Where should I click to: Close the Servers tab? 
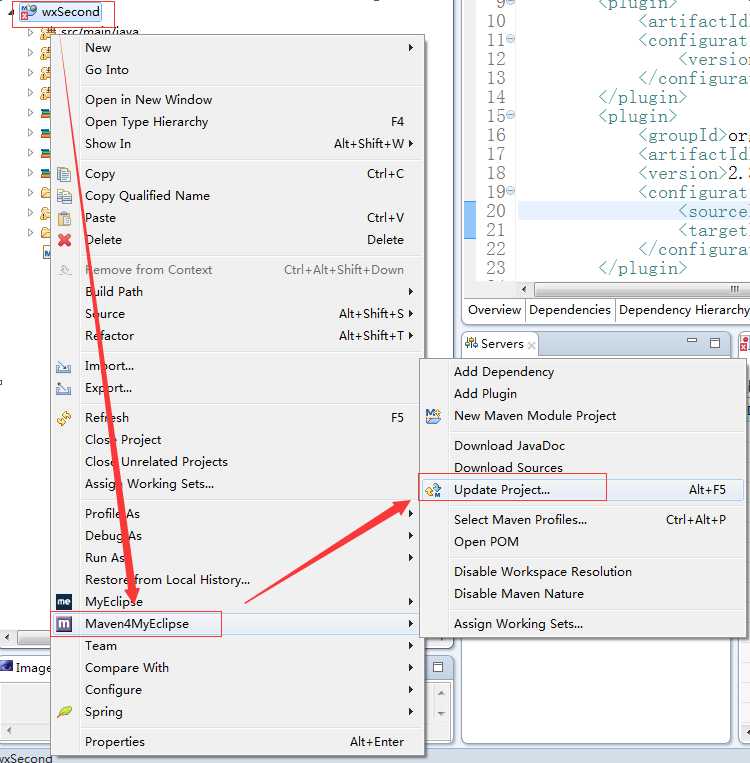click(531, 345)
